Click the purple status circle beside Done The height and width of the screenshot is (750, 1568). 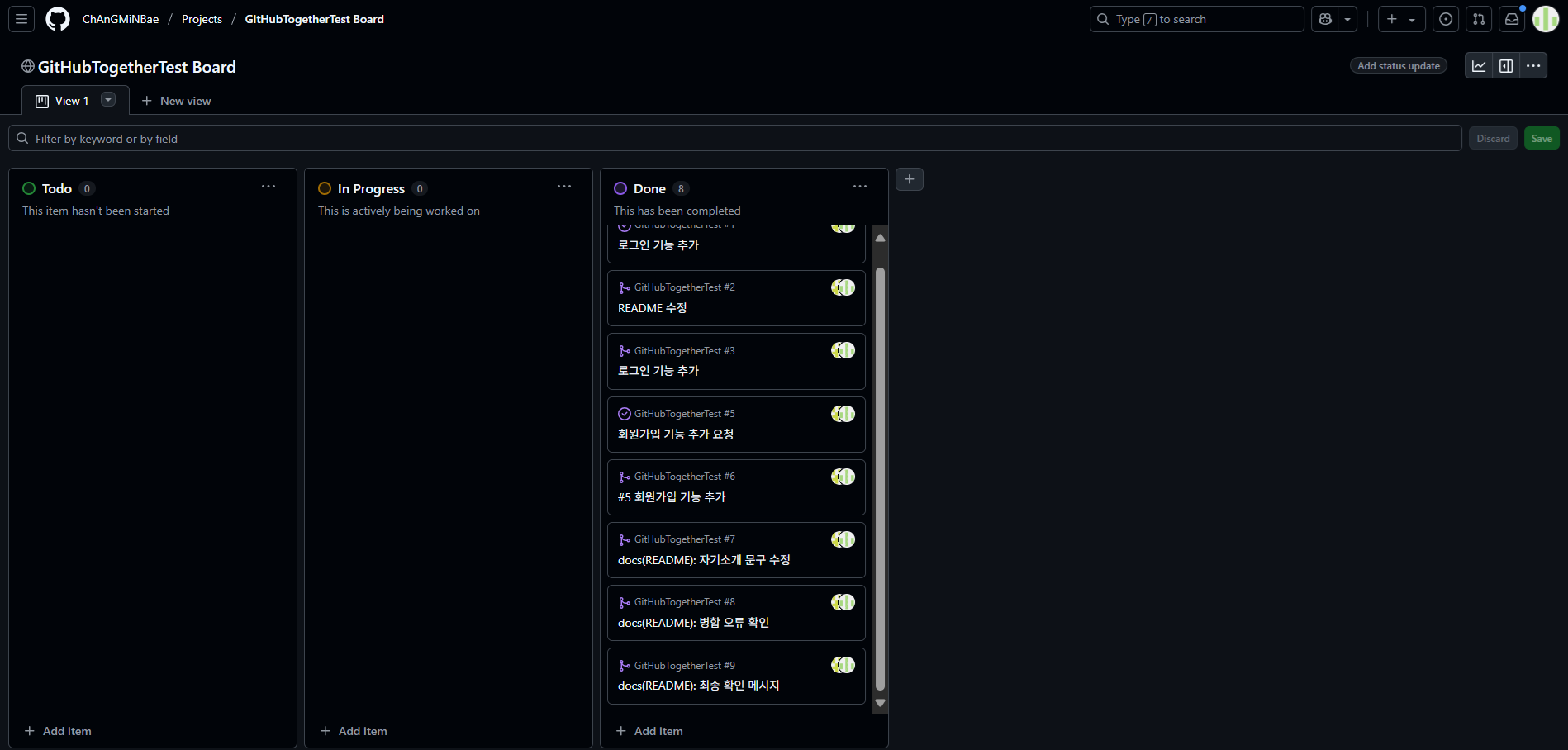(620, 188)
